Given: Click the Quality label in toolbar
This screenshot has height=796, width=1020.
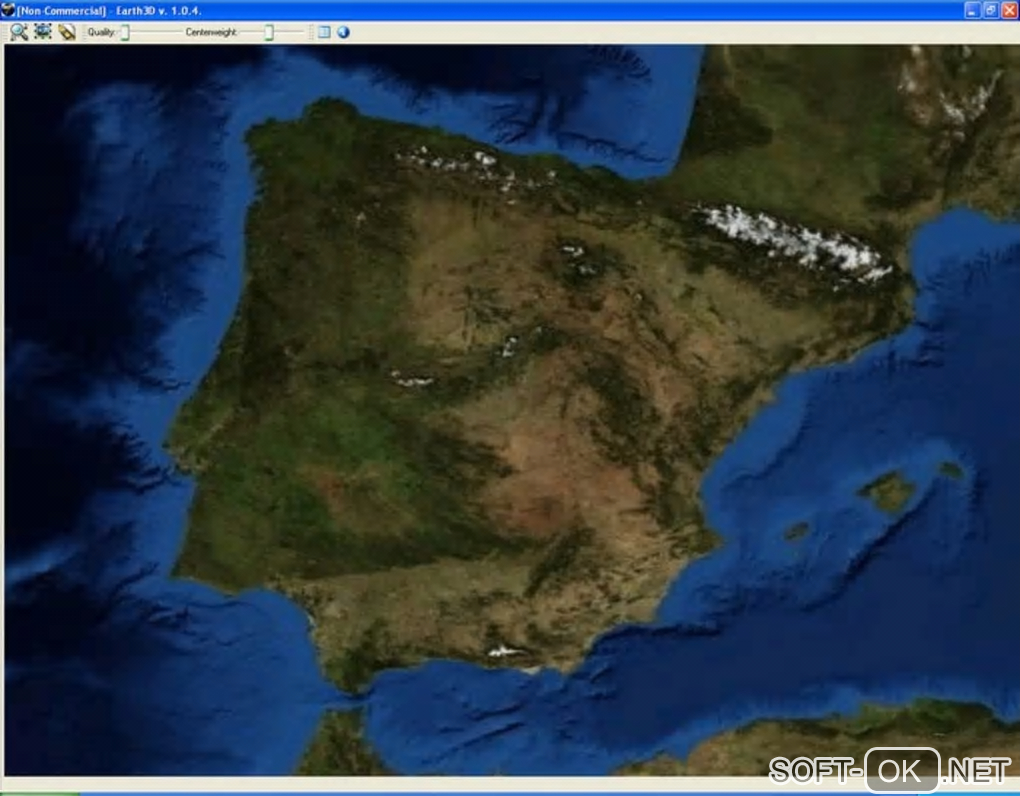Looking at the screenshot, I should 101,32.
